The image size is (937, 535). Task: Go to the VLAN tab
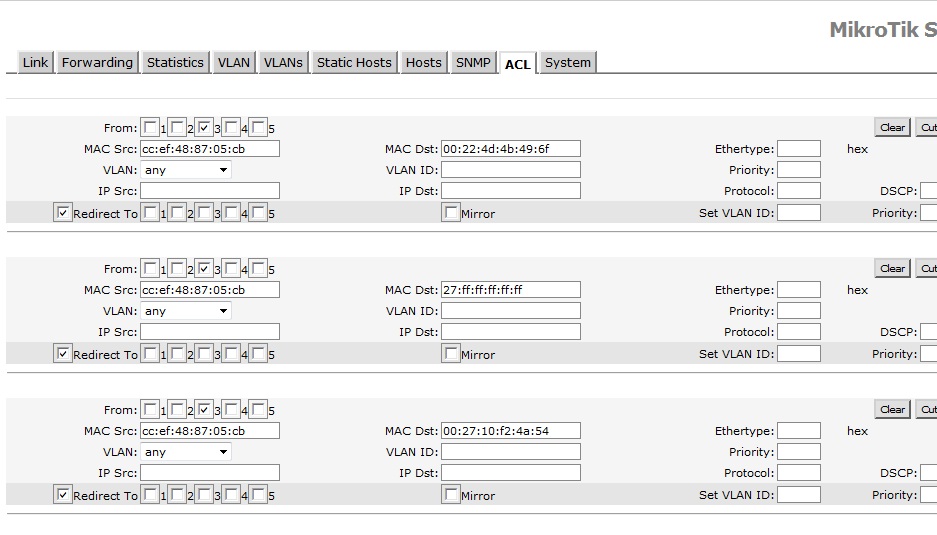[234, 62]
